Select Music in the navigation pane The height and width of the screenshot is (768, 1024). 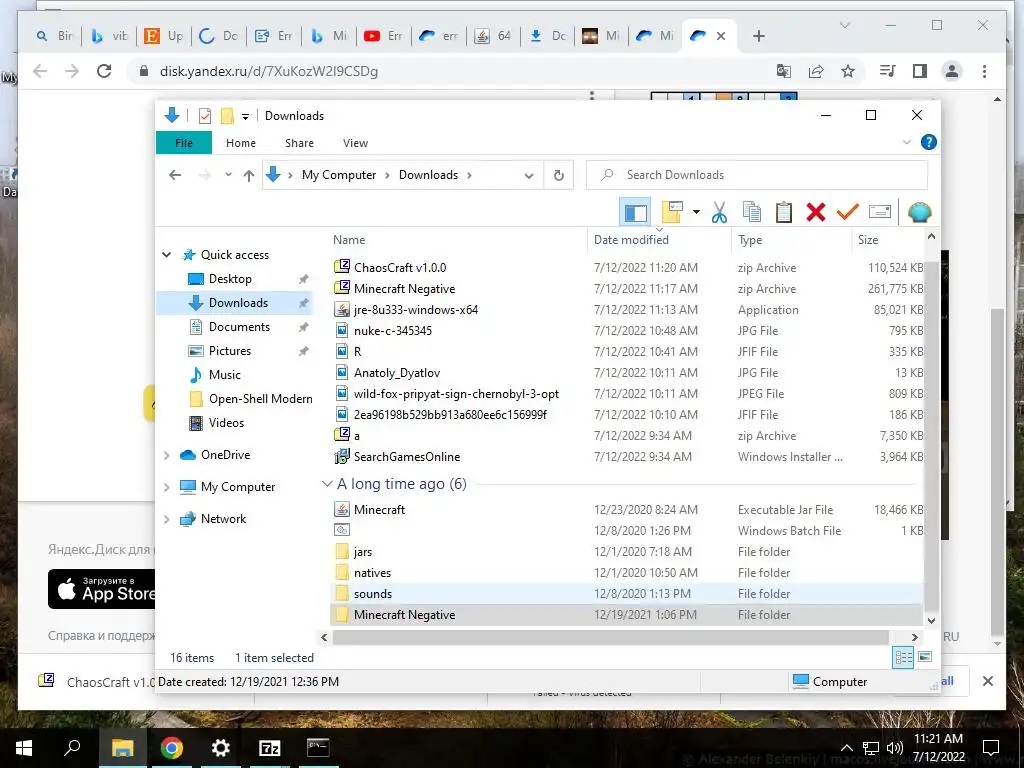[x=225, y=375]
